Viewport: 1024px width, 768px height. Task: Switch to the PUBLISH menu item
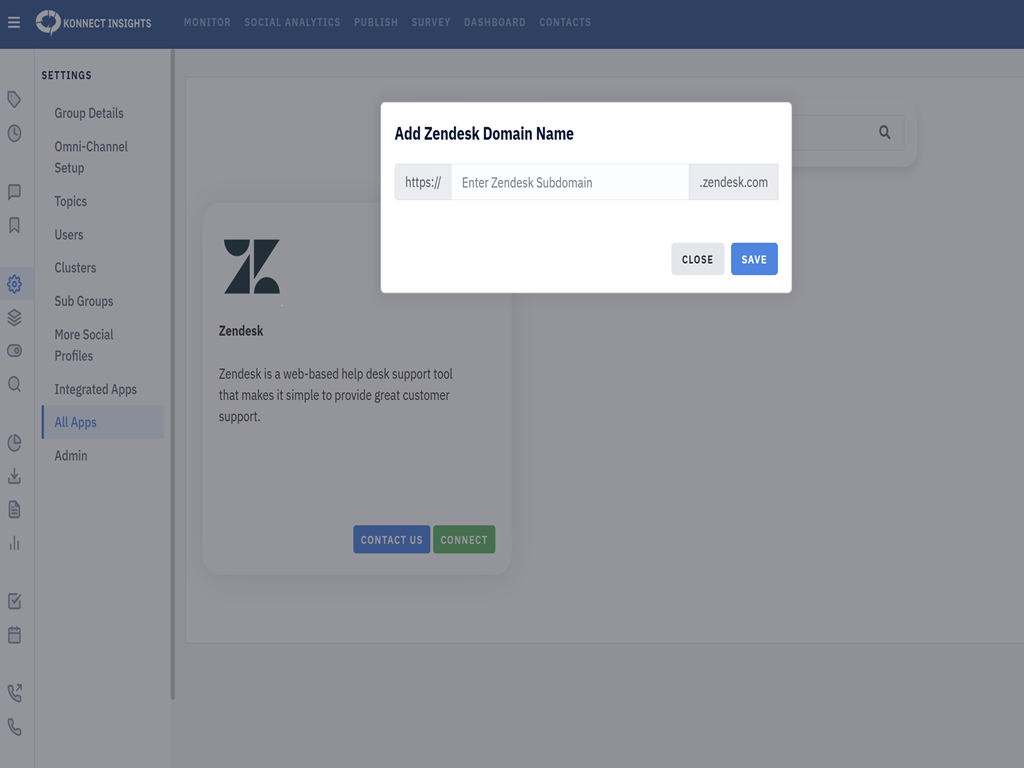[x=375, y=22]
